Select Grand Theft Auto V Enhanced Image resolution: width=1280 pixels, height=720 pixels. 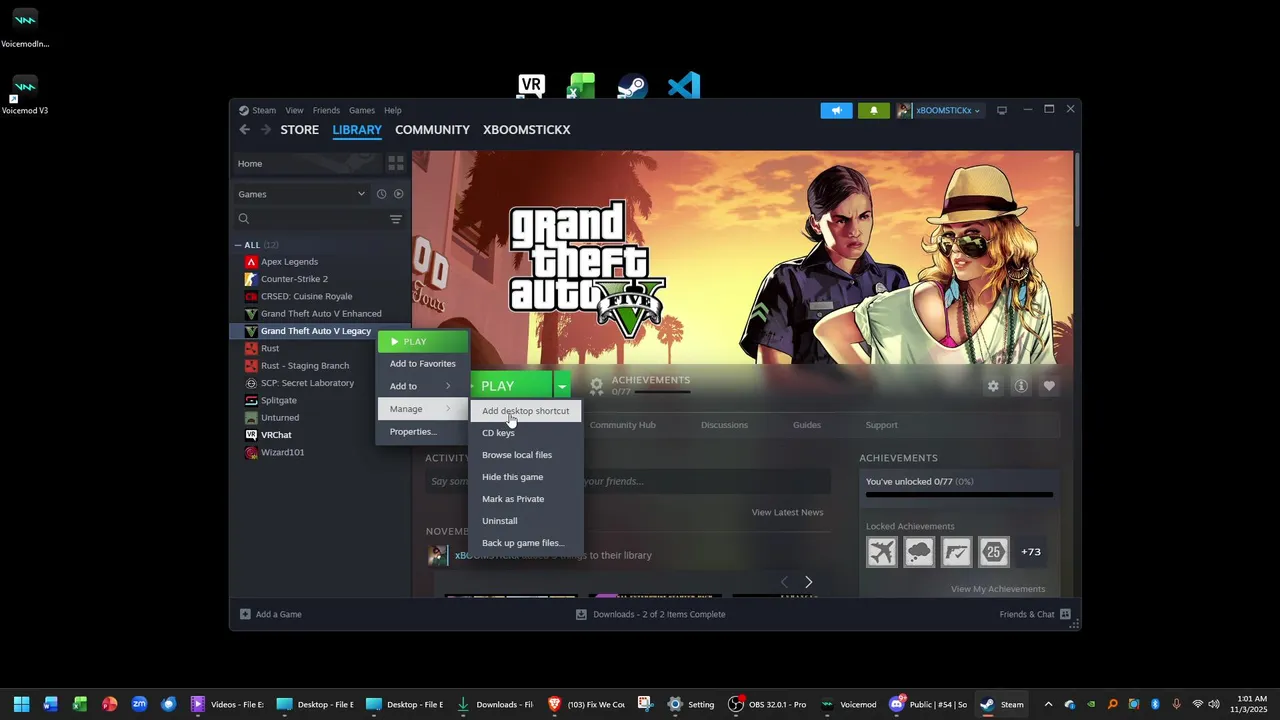pyautogui.click(x=321, y=314)
